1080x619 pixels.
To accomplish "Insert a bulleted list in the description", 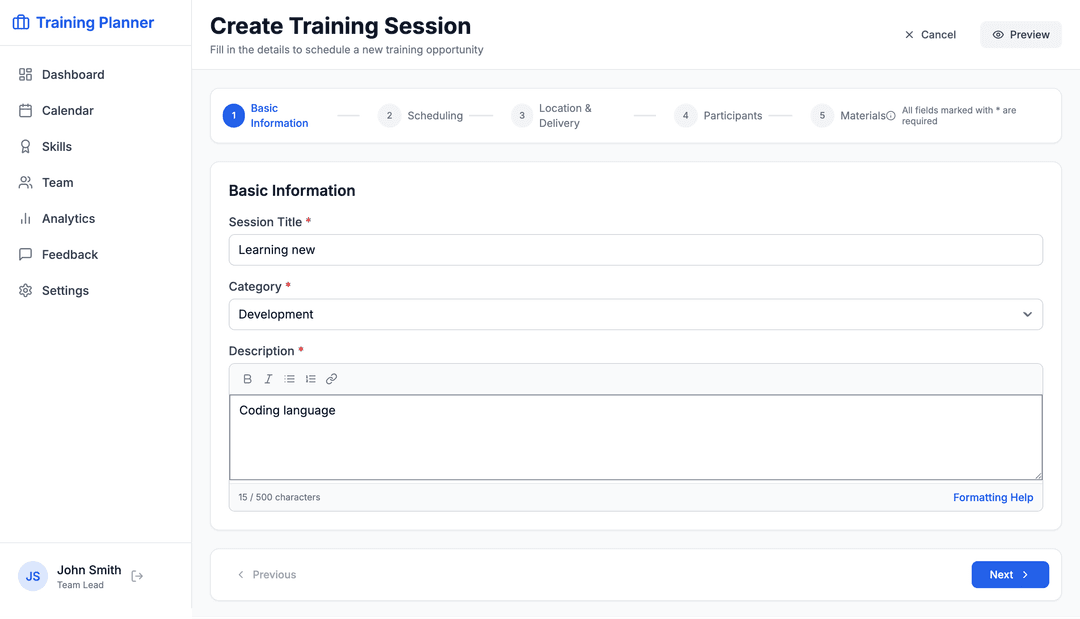I will tap(289, 378).
